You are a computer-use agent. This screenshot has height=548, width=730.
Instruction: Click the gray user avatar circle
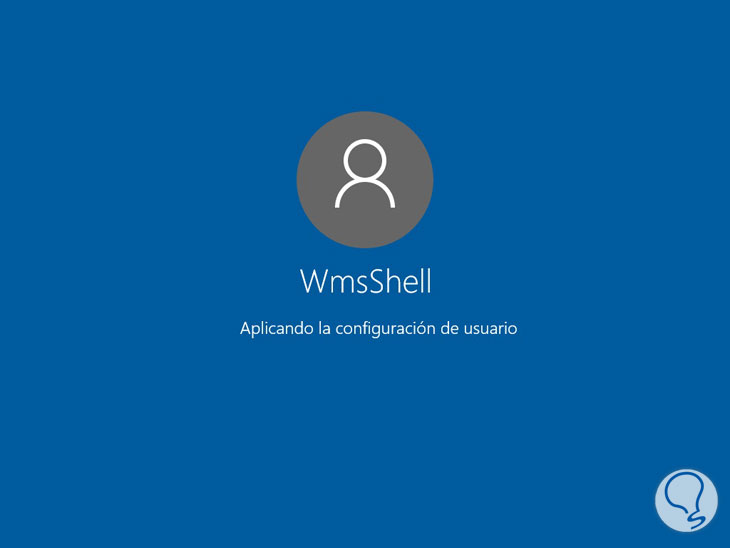[365, 179]
